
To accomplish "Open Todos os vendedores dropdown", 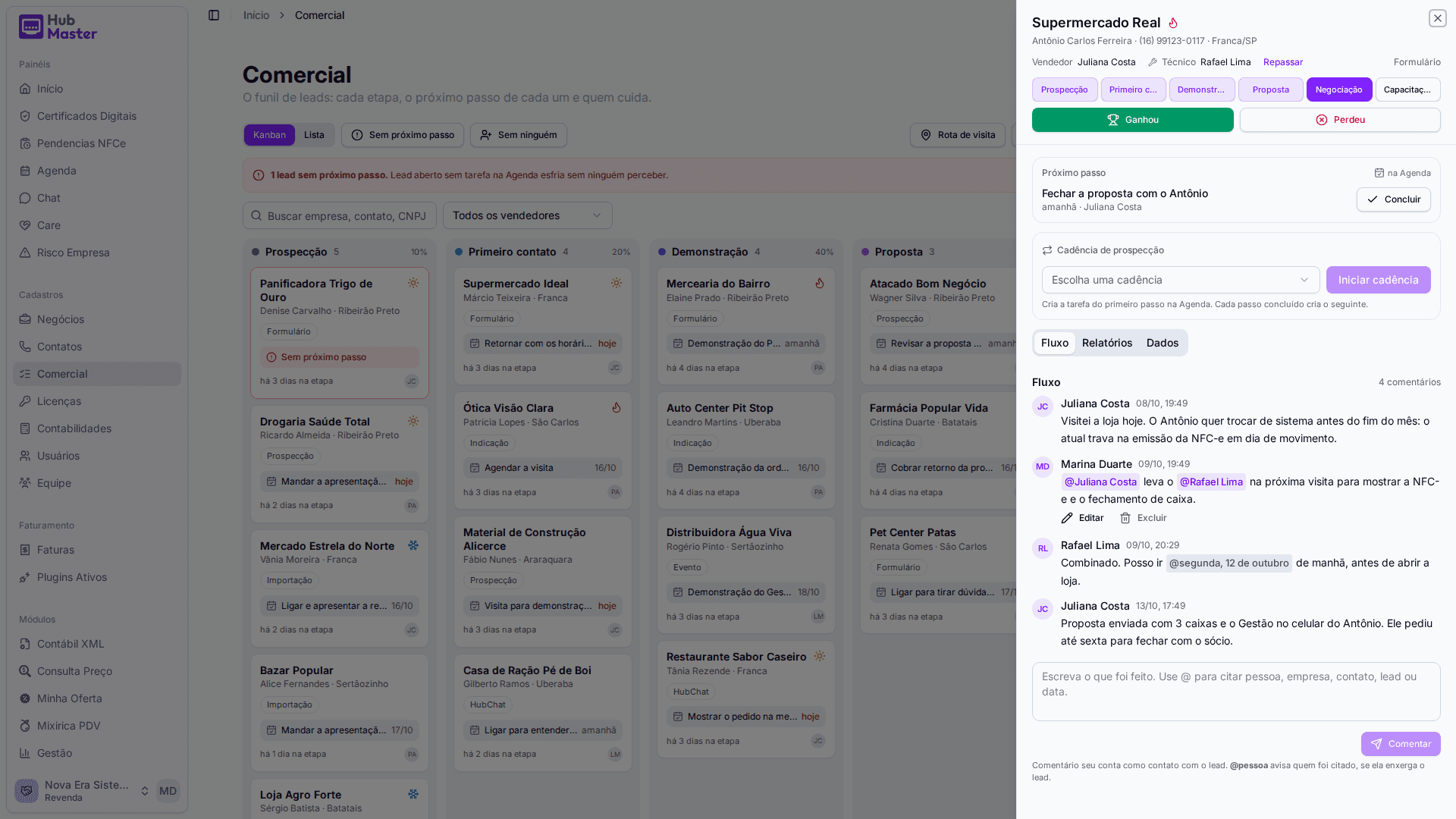I will click(528, 215).
